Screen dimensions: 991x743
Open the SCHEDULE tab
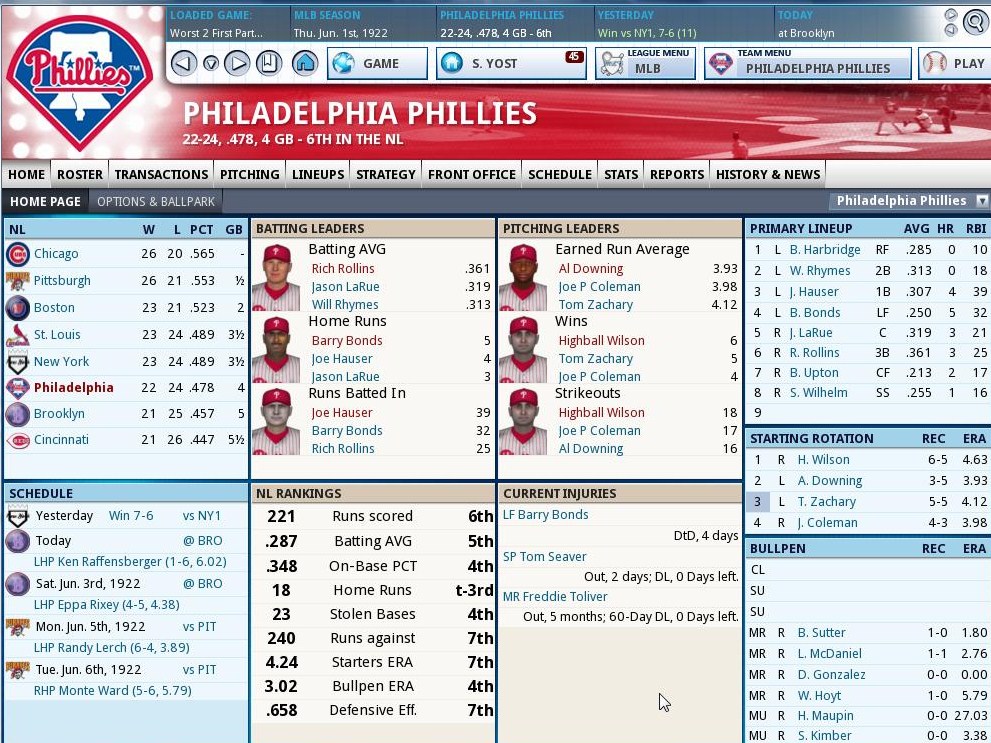pos(560,175)
